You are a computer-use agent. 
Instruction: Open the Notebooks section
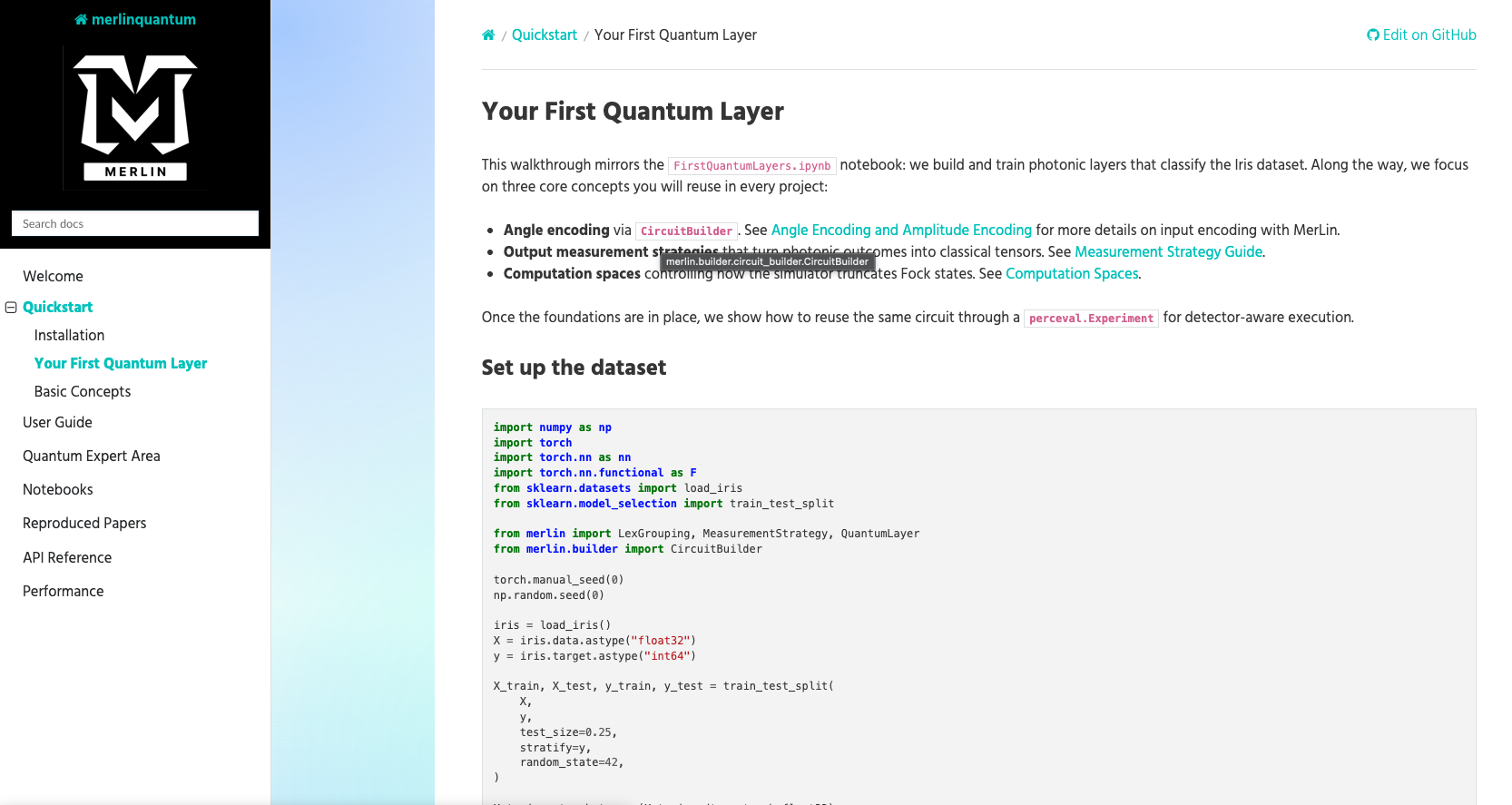click(58, 489)
